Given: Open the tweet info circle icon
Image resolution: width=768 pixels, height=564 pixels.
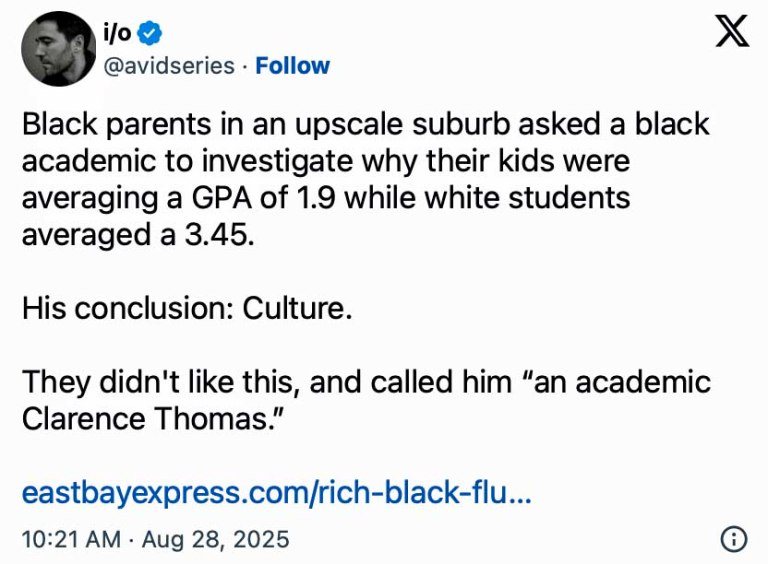Looking at the screenshot, I should [733, 540].
